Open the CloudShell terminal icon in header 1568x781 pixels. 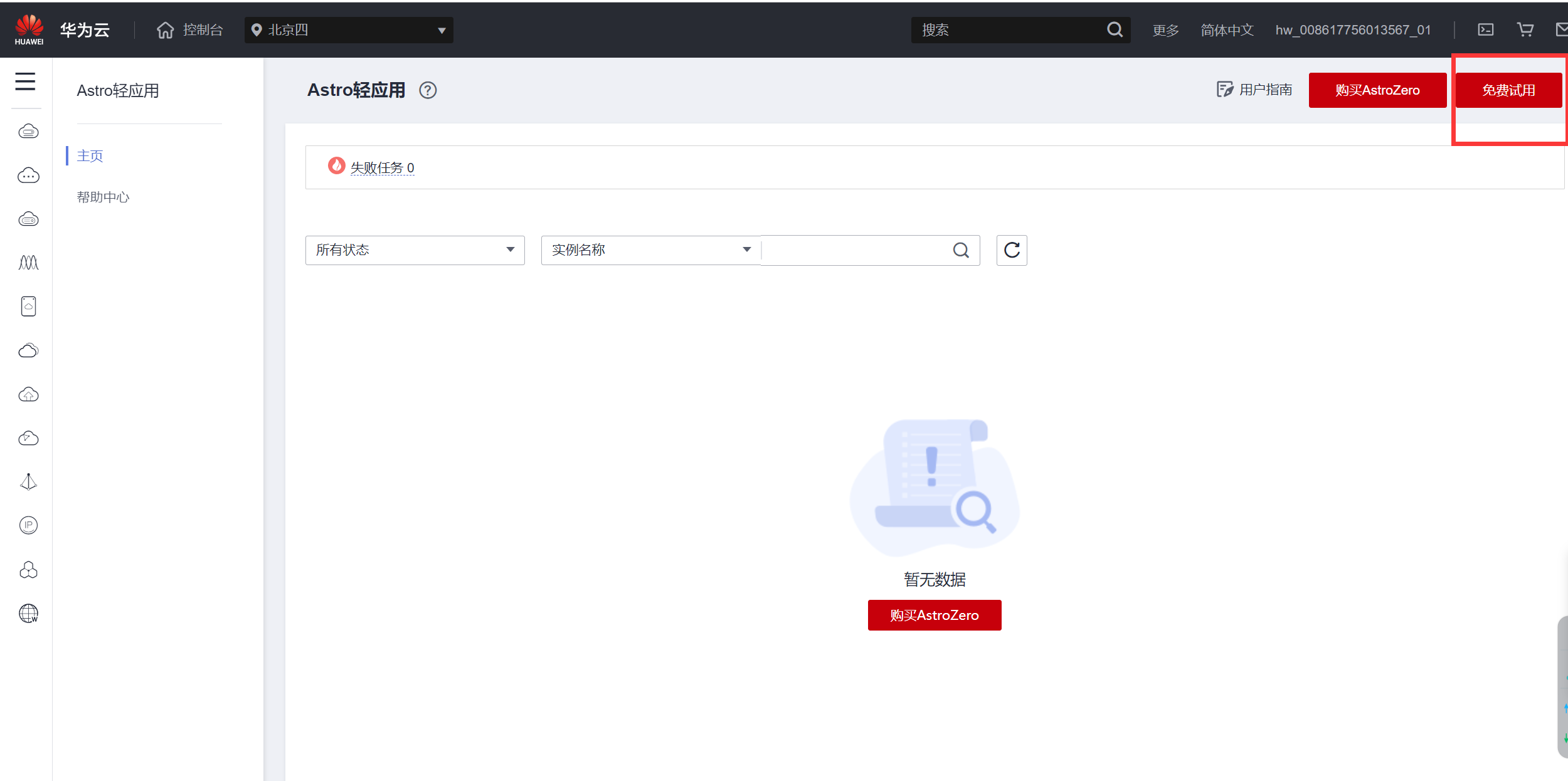coord(1485,29)
